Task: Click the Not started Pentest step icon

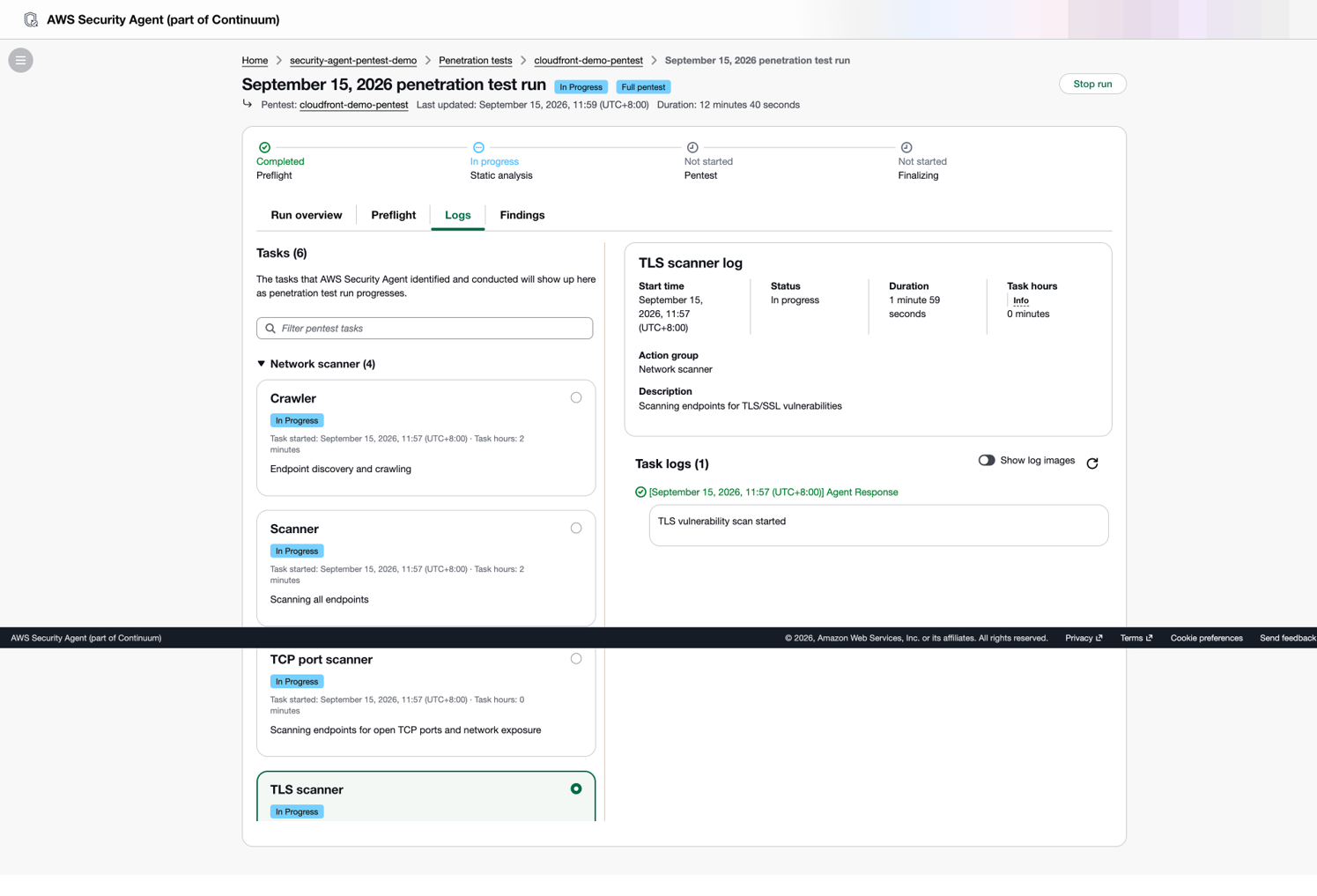Action: point(692,147)
